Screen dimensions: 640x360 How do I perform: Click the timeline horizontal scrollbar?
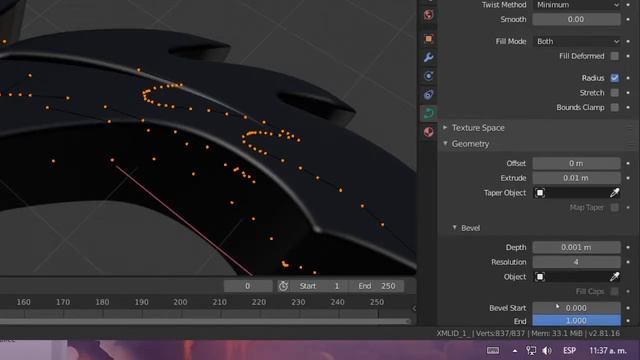point(204,322)
